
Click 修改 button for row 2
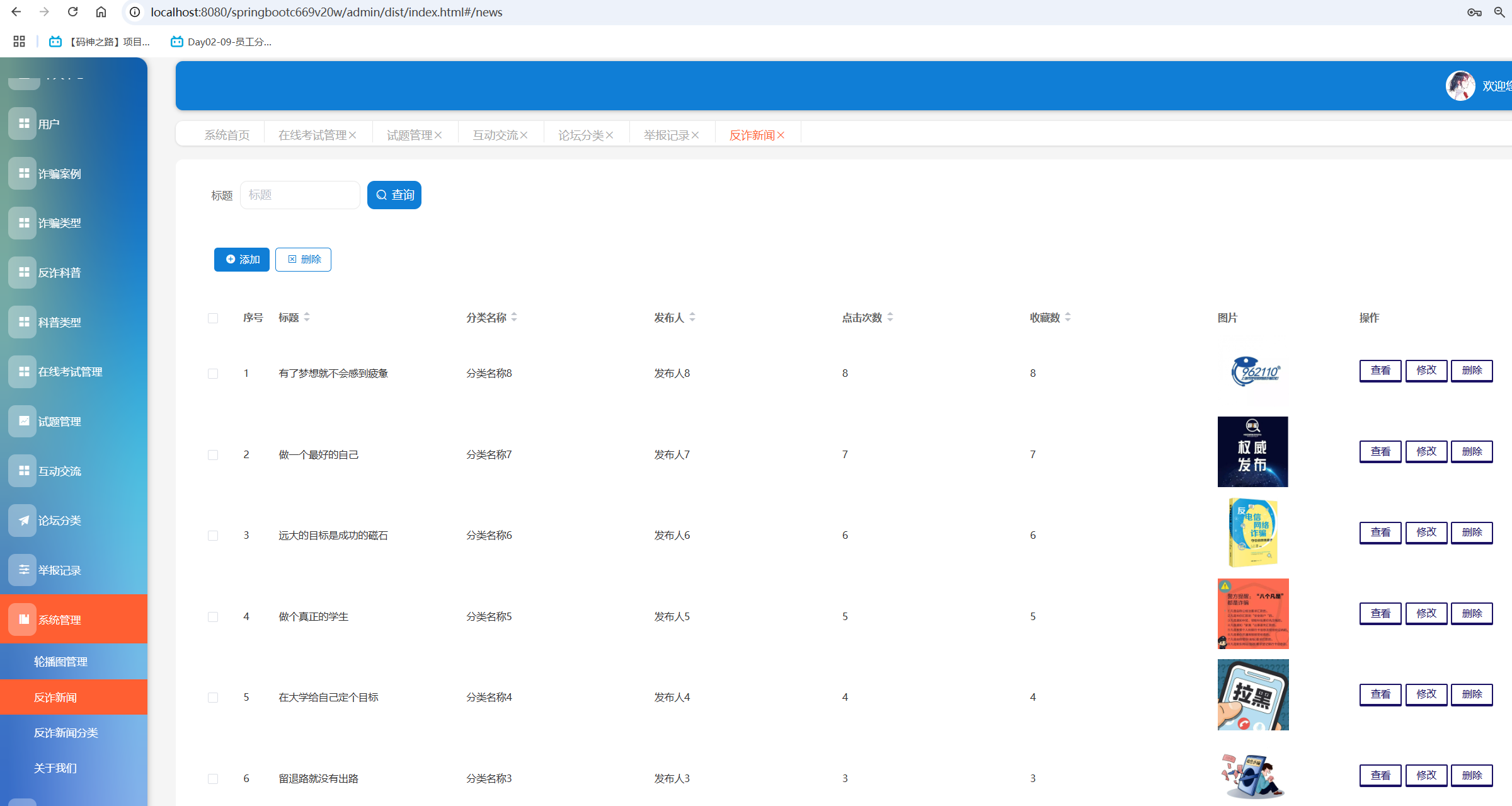(1426, 452)
